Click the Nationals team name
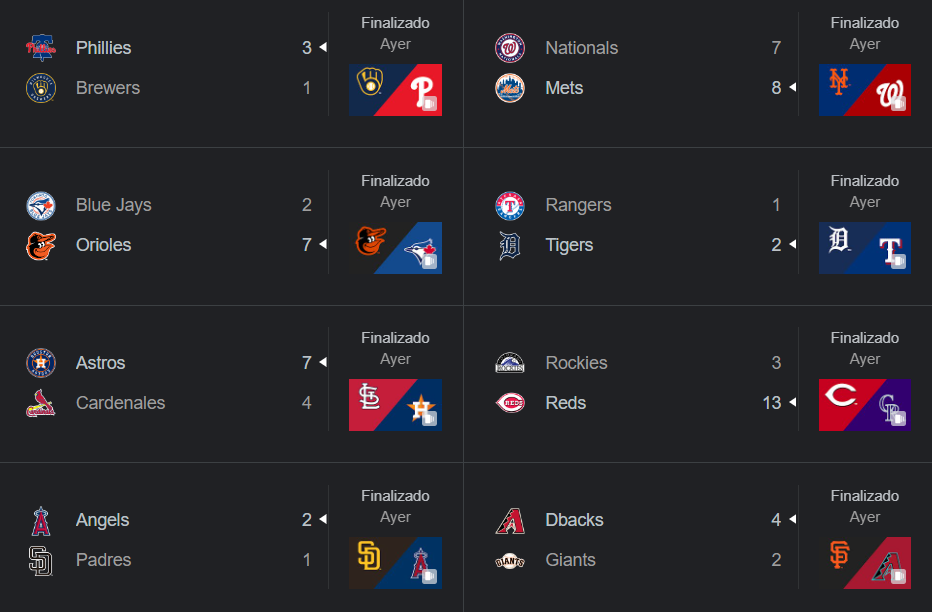The height and width of the screenshot is (612, 932). coord(581,48)
